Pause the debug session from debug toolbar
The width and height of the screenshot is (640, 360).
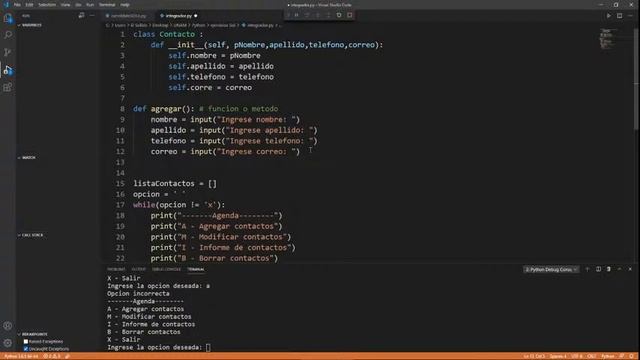tap(297, 15)
